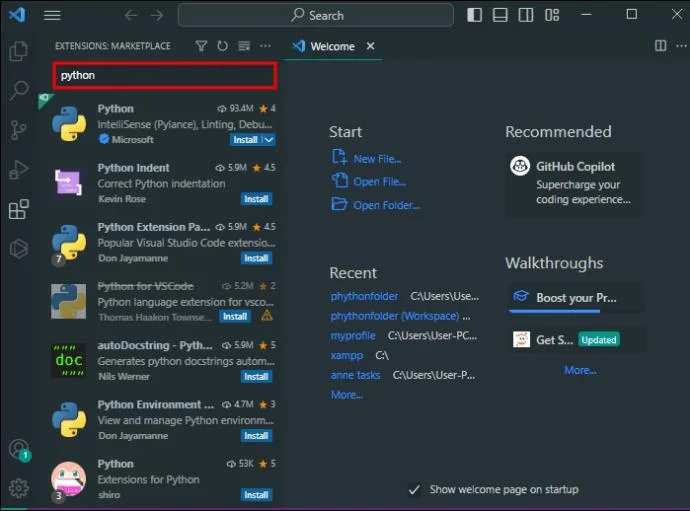Image resolution: width=690 pixels, height=511 pixels.
Task: Install the deprecated Python for VSCode extension
Action: click(x=235, y=316)
